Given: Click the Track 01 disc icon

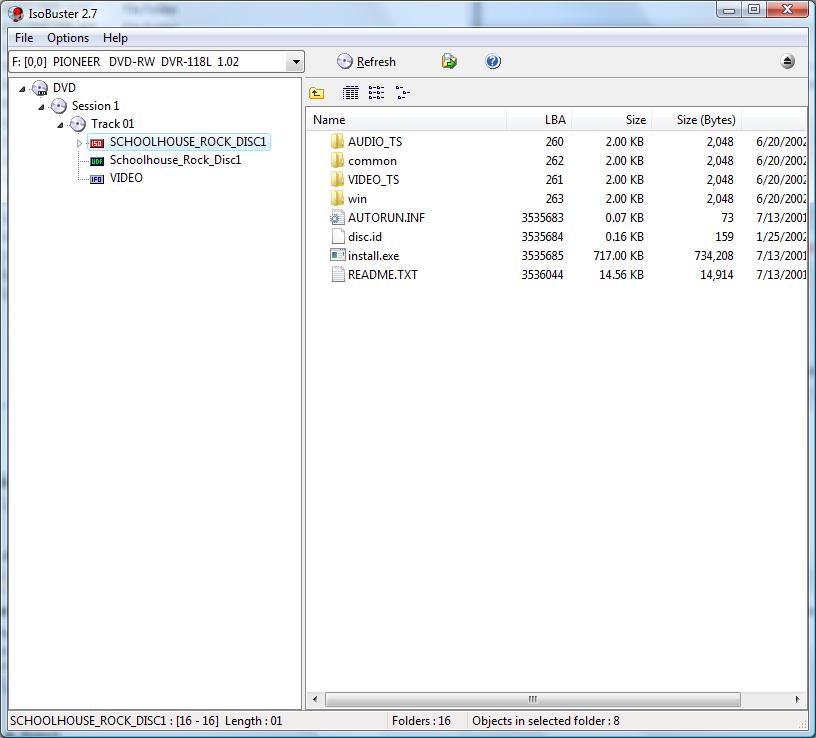Looking at the screenshot, I should click(x=78, y=124).
